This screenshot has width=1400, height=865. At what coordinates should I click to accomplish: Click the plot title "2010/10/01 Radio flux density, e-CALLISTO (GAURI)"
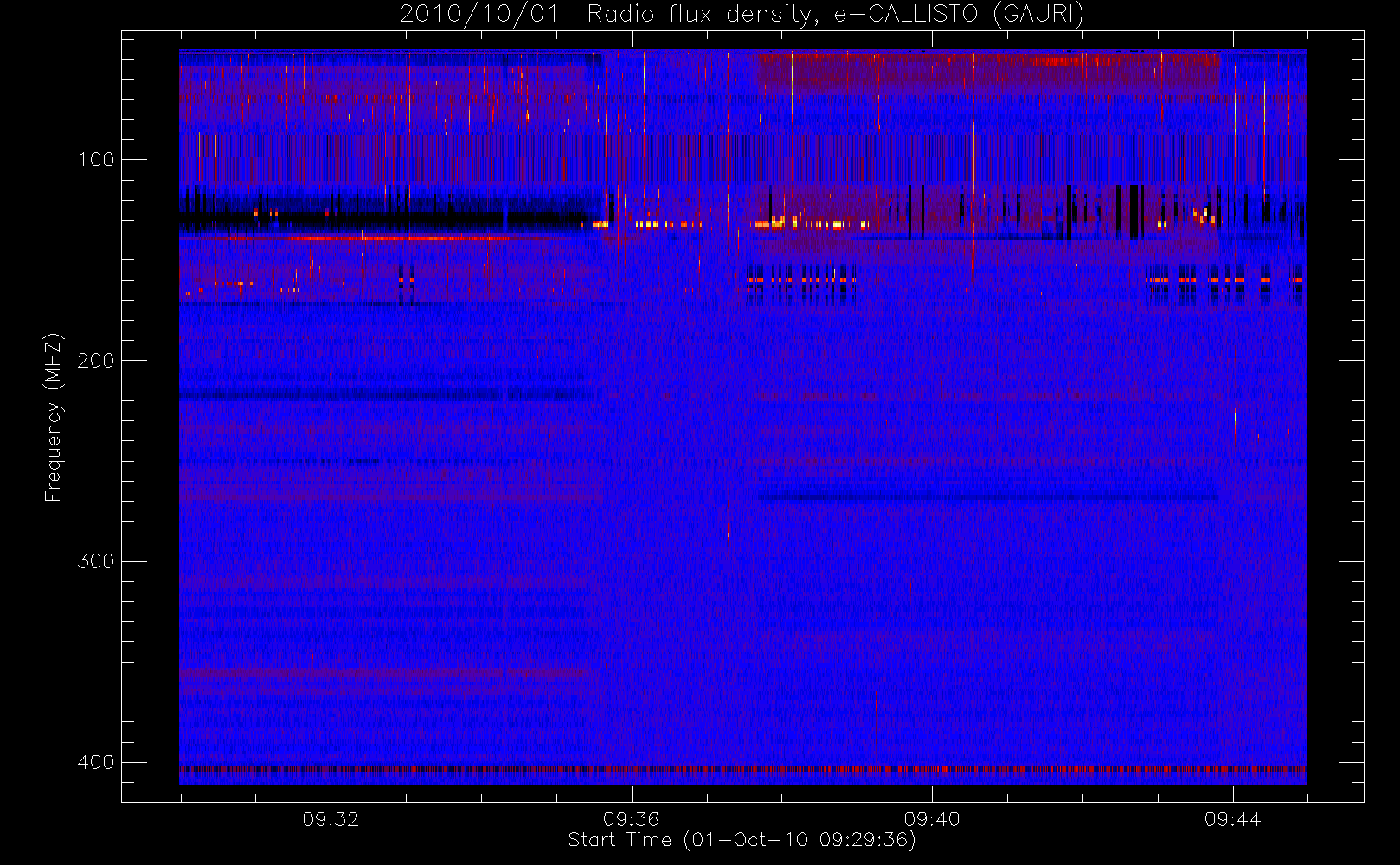742,14
